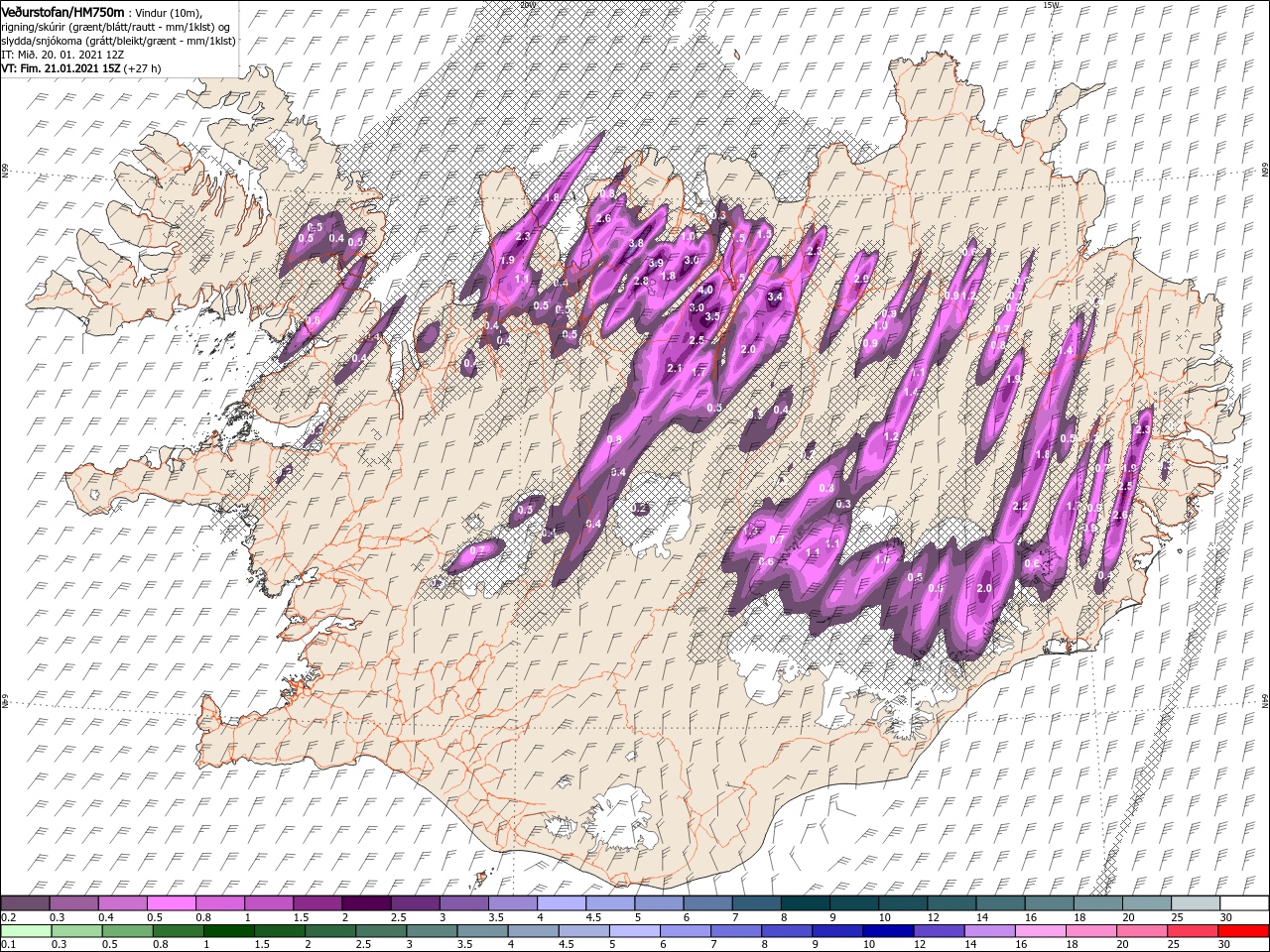Click the '0.2' label in upper legend row
Image resolution: width=1270 pixels, height=952 pixels.
tap(9, 917)
